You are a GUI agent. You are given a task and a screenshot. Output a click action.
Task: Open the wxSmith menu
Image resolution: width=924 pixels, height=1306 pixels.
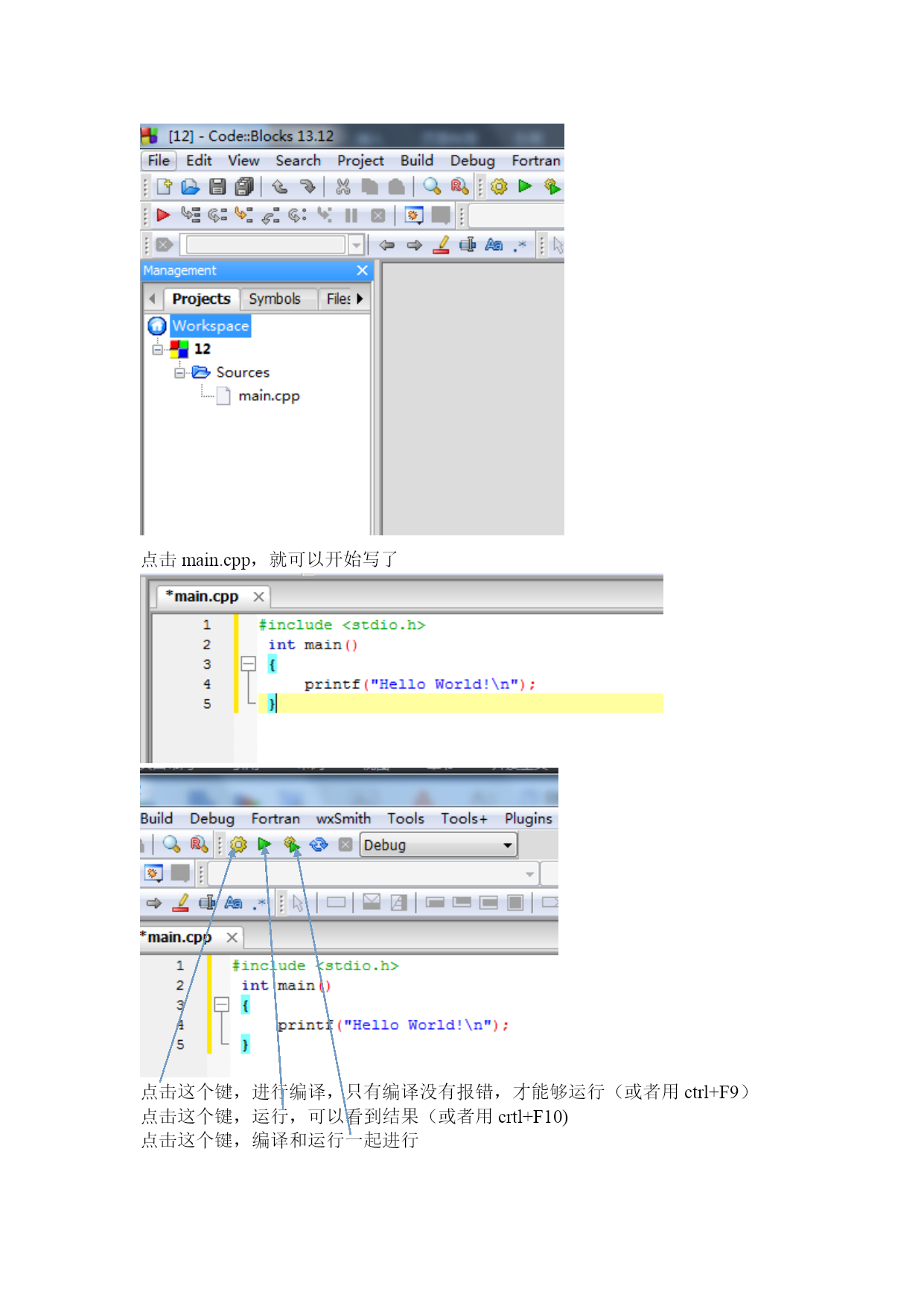343,818
